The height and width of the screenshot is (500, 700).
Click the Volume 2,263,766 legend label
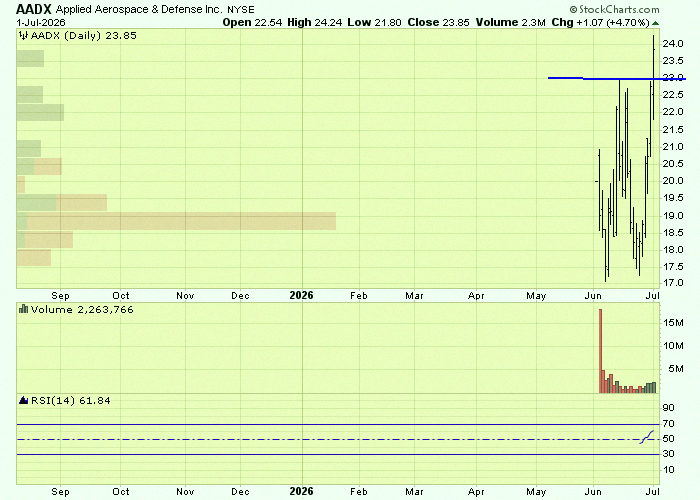[82, 309]
